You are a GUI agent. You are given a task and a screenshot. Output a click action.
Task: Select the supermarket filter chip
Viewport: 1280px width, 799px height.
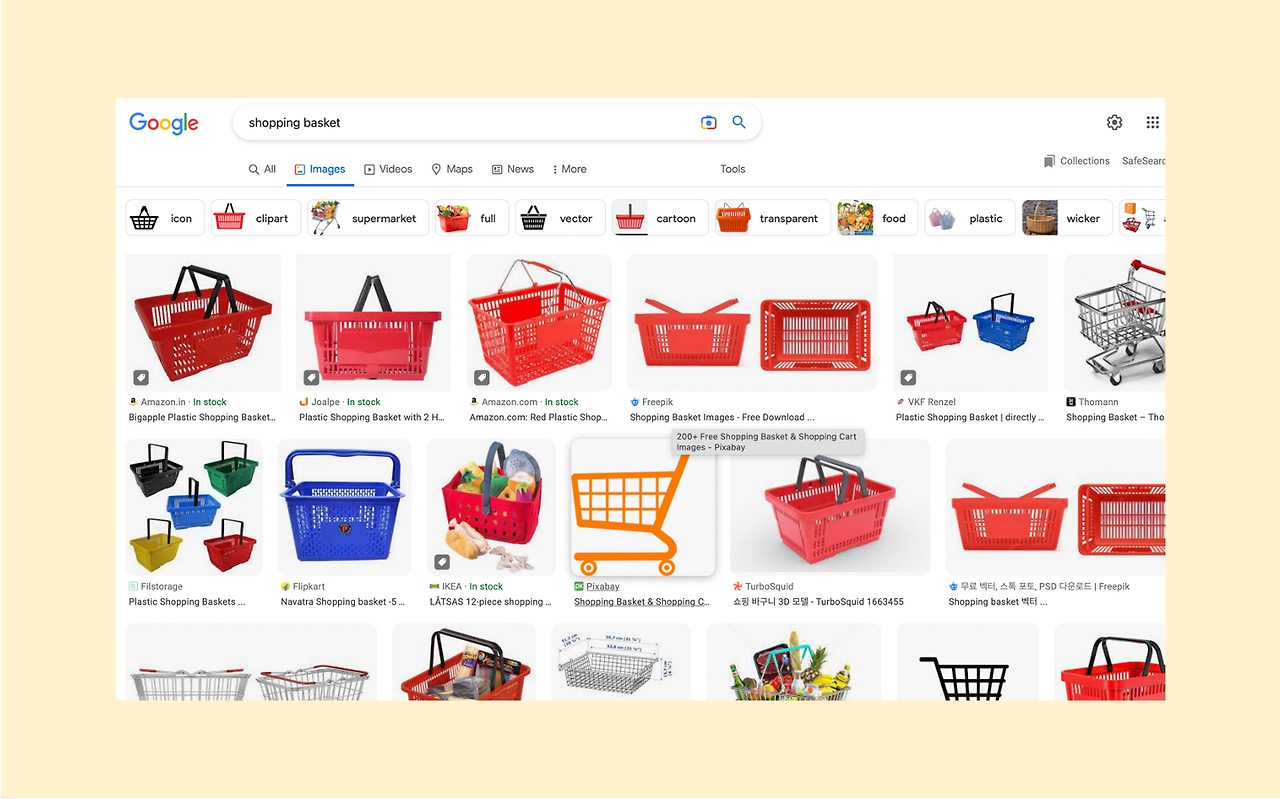point(368,218)
